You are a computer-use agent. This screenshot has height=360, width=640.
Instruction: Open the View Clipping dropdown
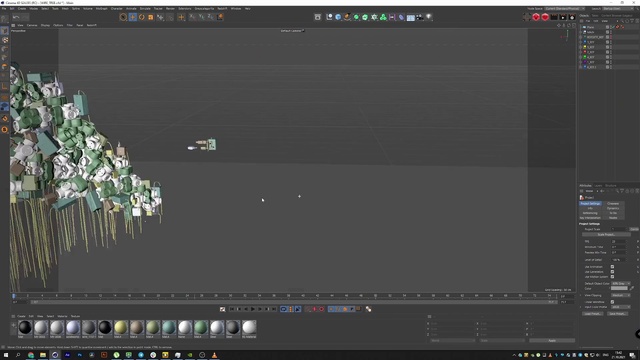[621, 295]
